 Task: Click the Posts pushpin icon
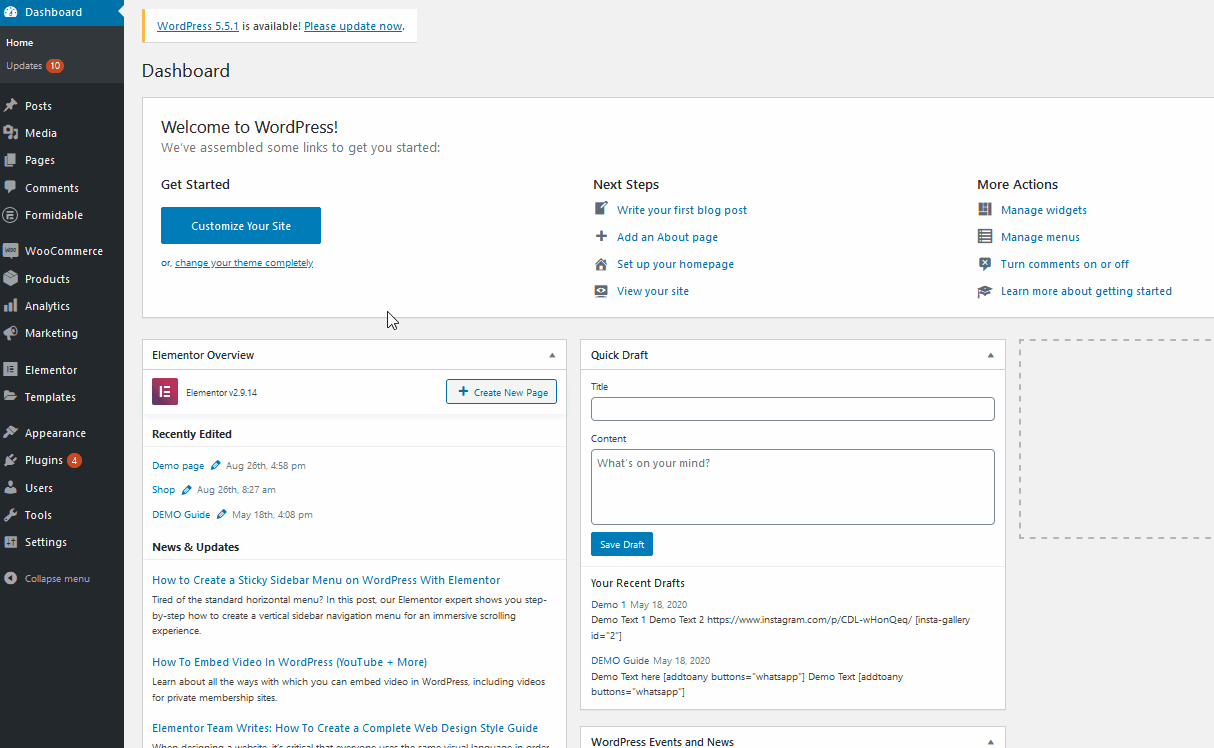[x=11, y=106]
